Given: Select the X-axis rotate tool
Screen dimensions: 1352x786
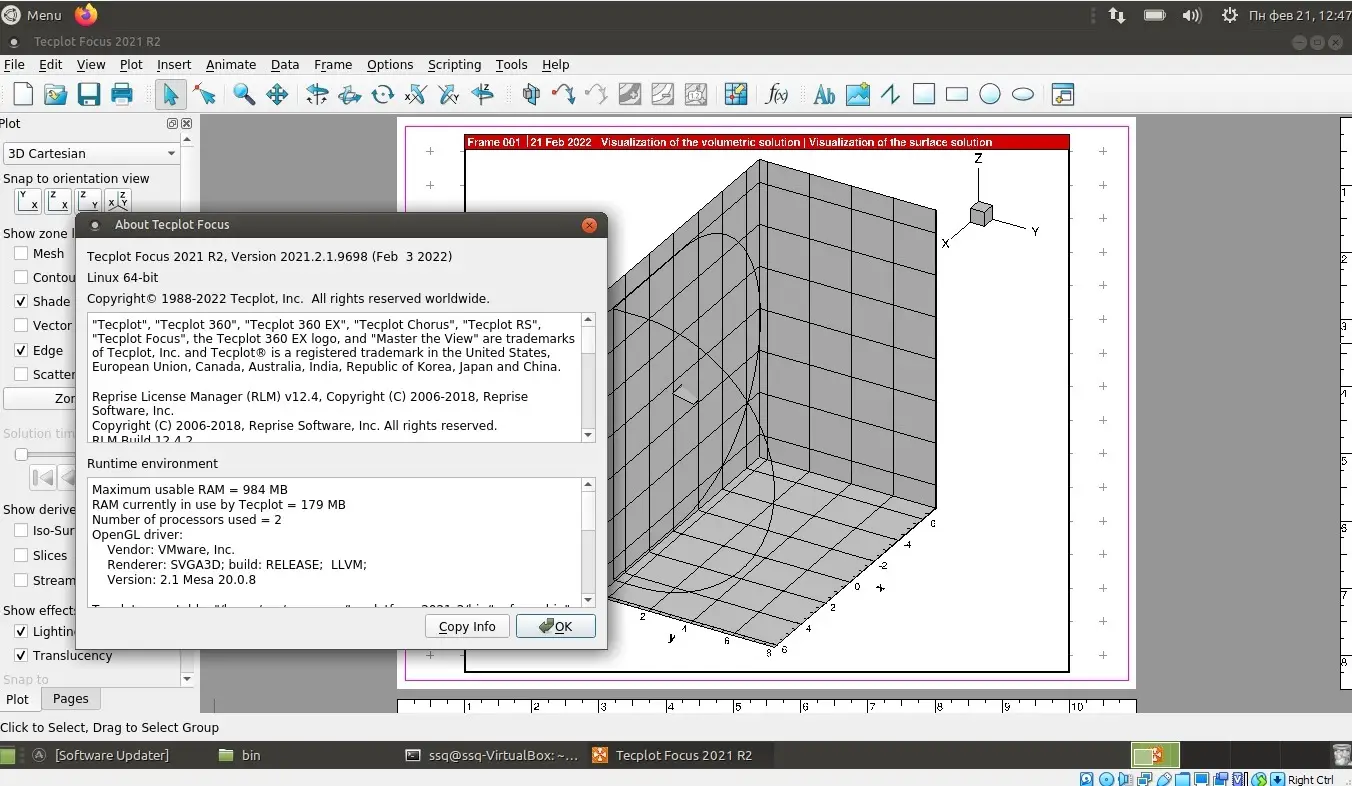Looking at the screenshot, I should 416,94.
